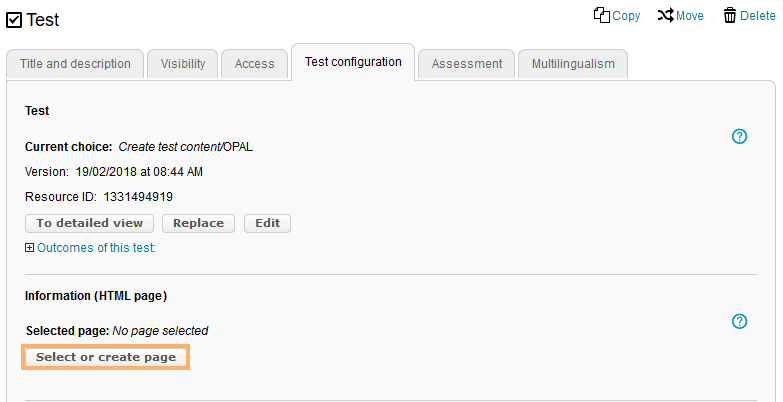The width and height of the screenshot is (783, 402).
Task: Click the Delete link text
Action: pyautogui.click(x=757, y=16)
